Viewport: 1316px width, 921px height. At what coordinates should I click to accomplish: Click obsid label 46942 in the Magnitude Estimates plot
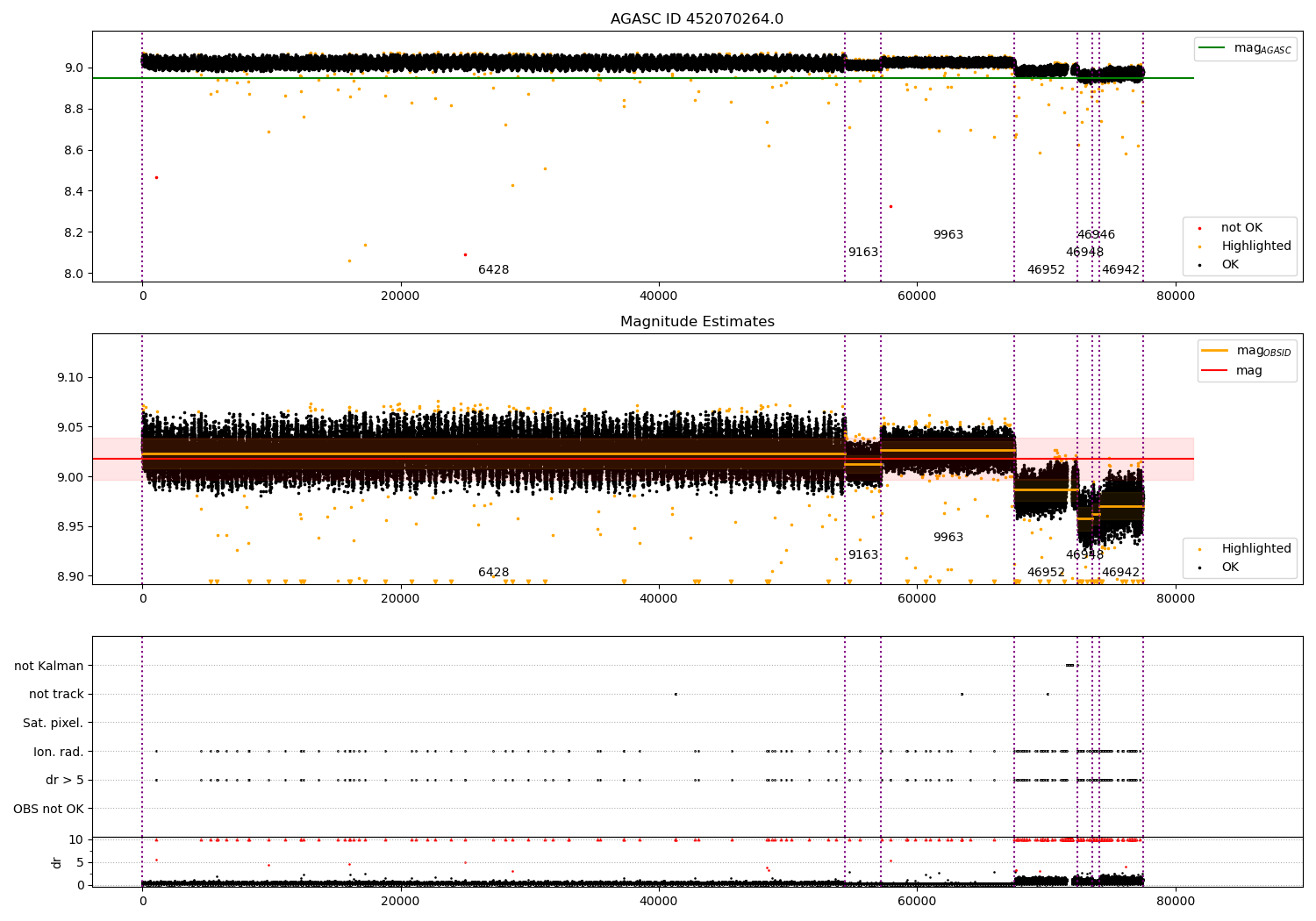(x=1120, y=573)
